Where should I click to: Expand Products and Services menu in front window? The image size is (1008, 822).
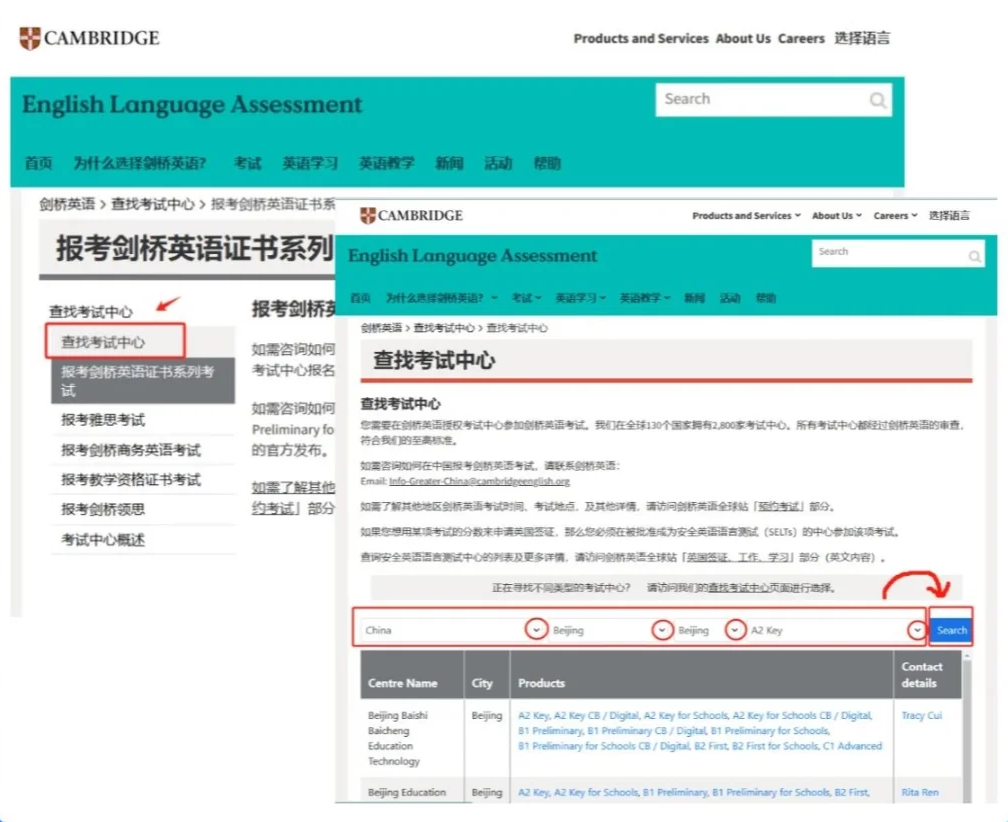[x=745, y=216]
